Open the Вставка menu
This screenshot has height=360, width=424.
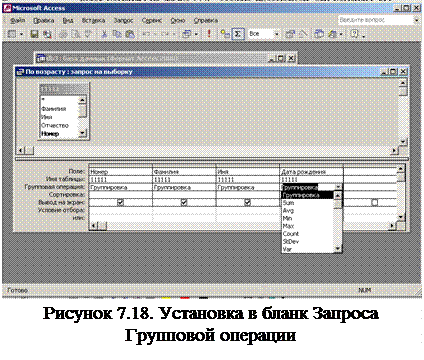click(x=93, y=20)
